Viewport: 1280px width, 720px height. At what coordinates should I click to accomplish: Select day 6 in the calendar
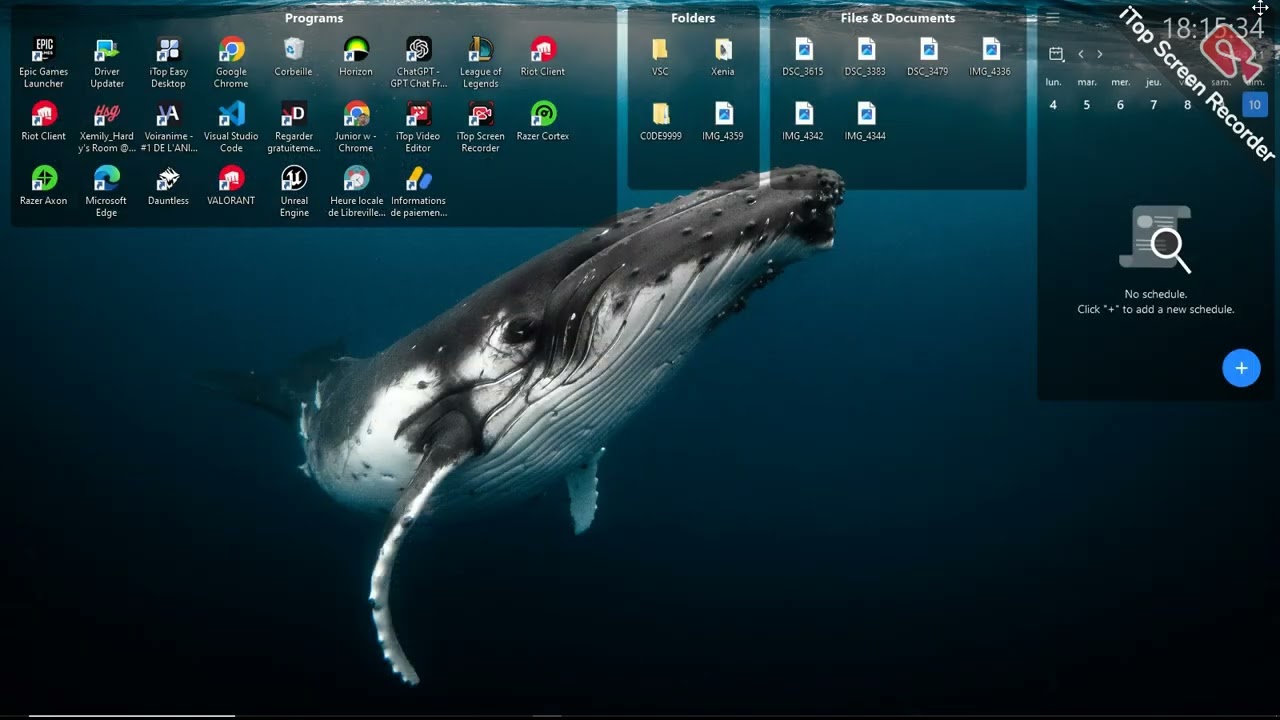point(1120,105)
